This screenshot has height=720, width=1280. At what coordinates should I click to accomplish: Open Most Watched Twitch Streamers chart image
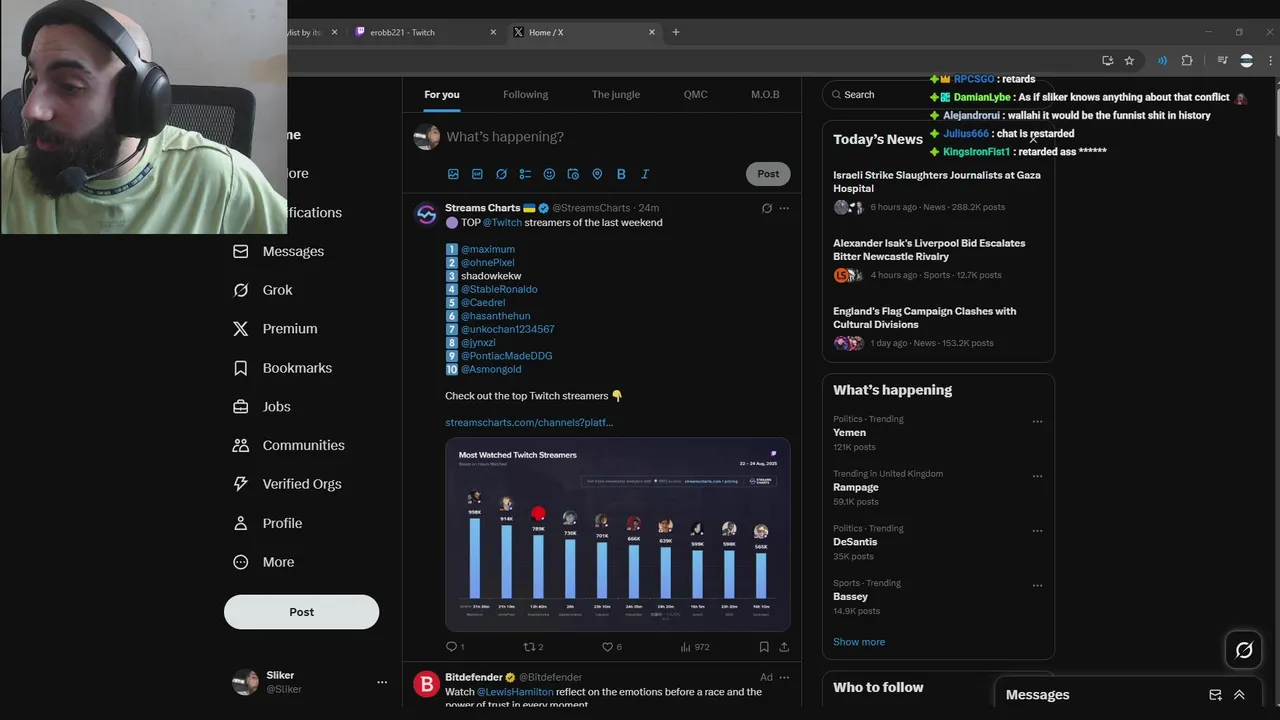click(x=618, y=535)
